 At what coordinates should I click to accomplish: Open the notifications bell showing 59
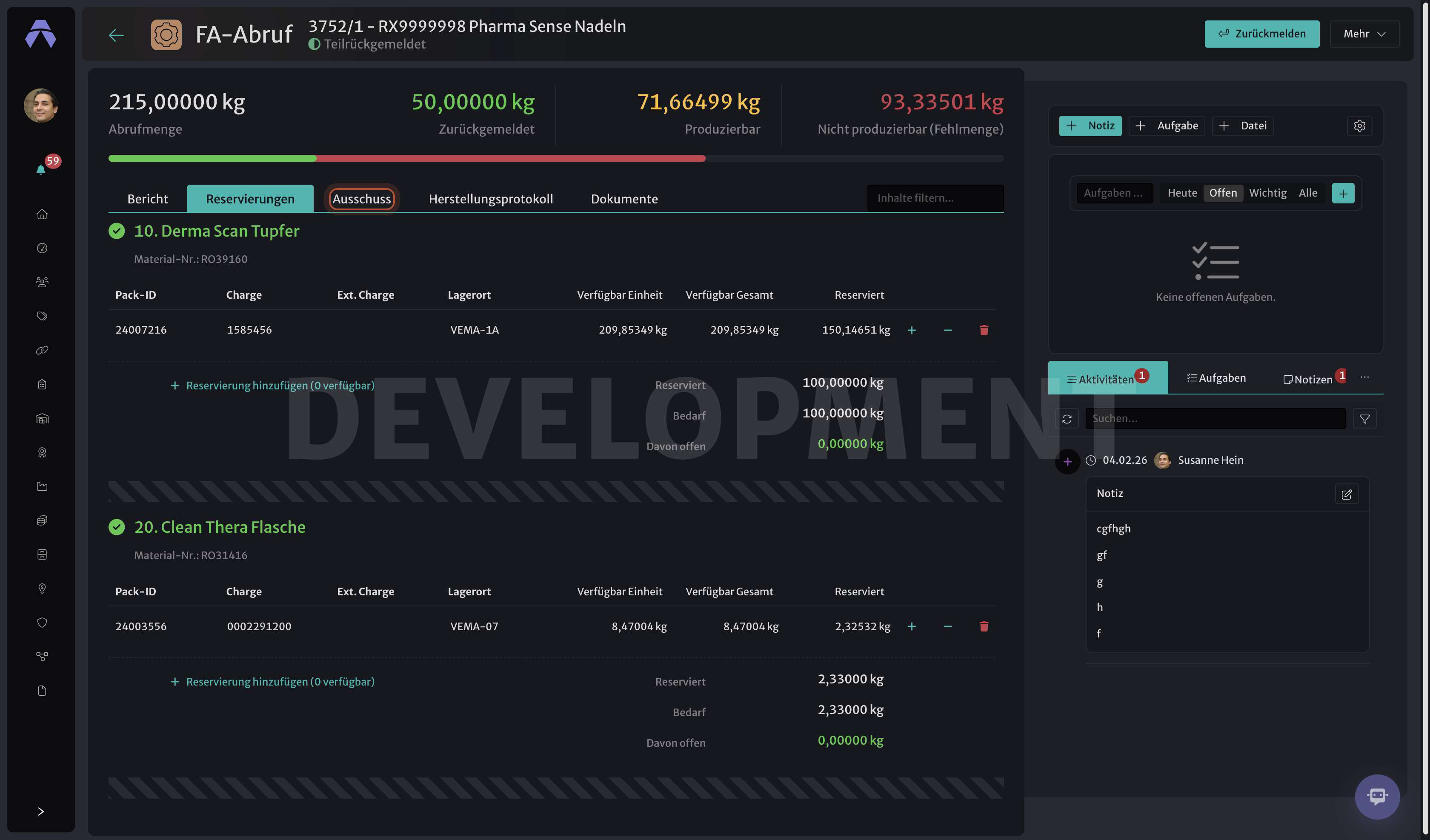(x=41, y=169)
